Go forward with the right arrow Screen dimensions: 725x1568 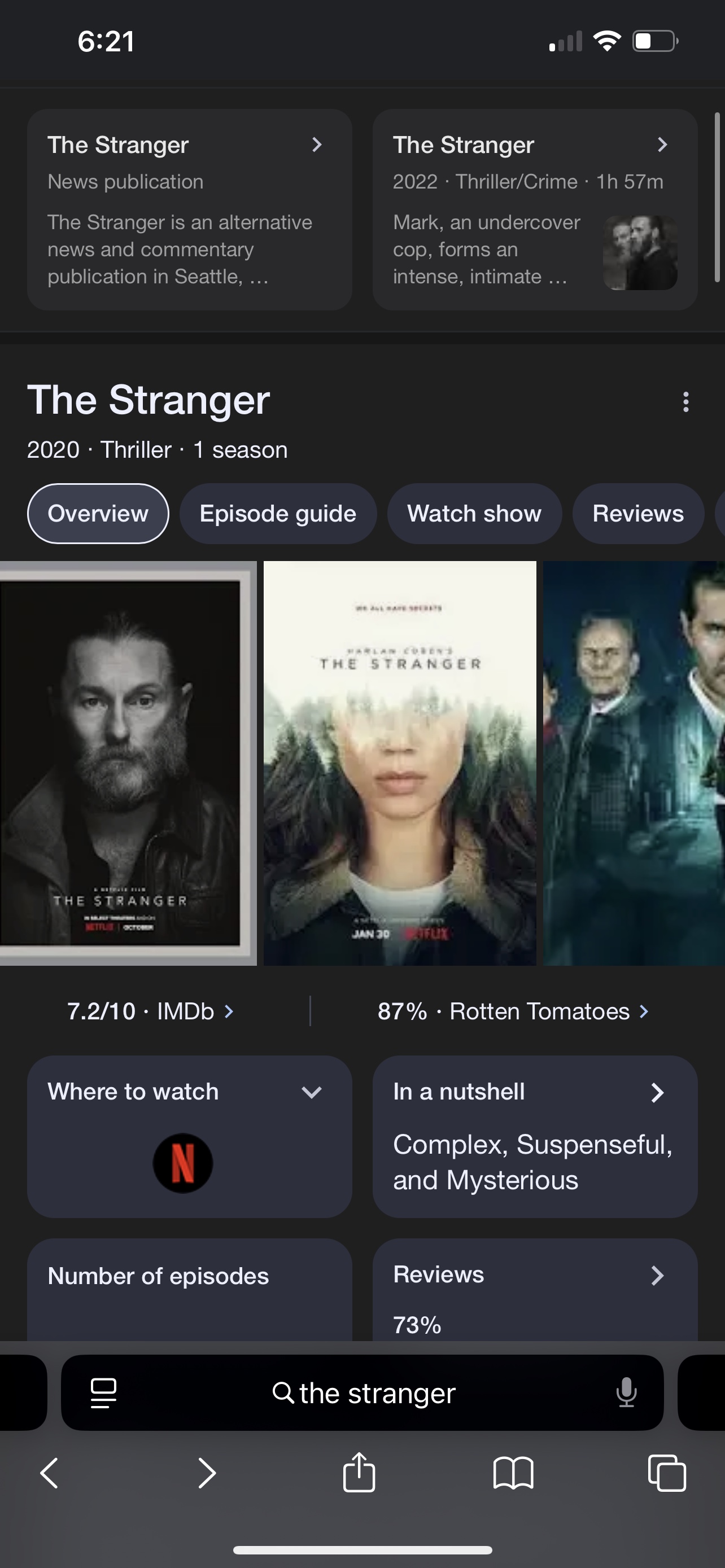pos(207,1473)
